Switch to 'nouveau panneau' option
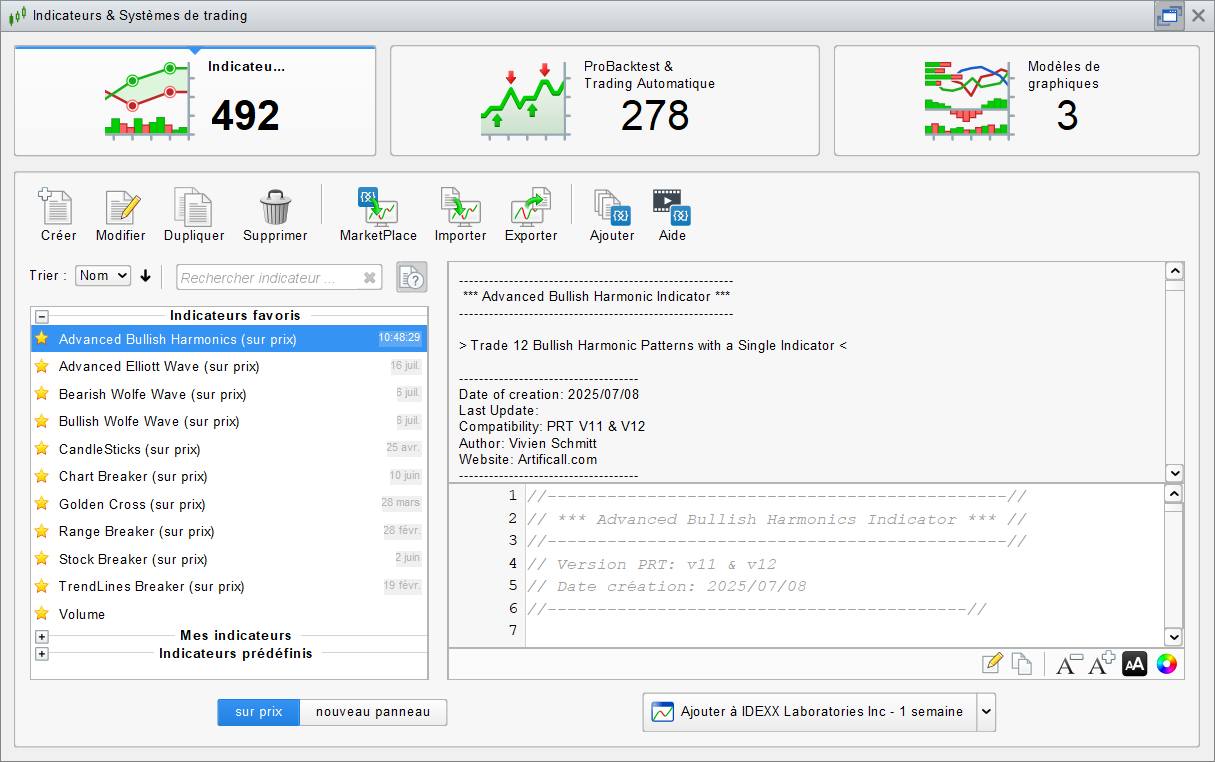 [x=373, y=712]
